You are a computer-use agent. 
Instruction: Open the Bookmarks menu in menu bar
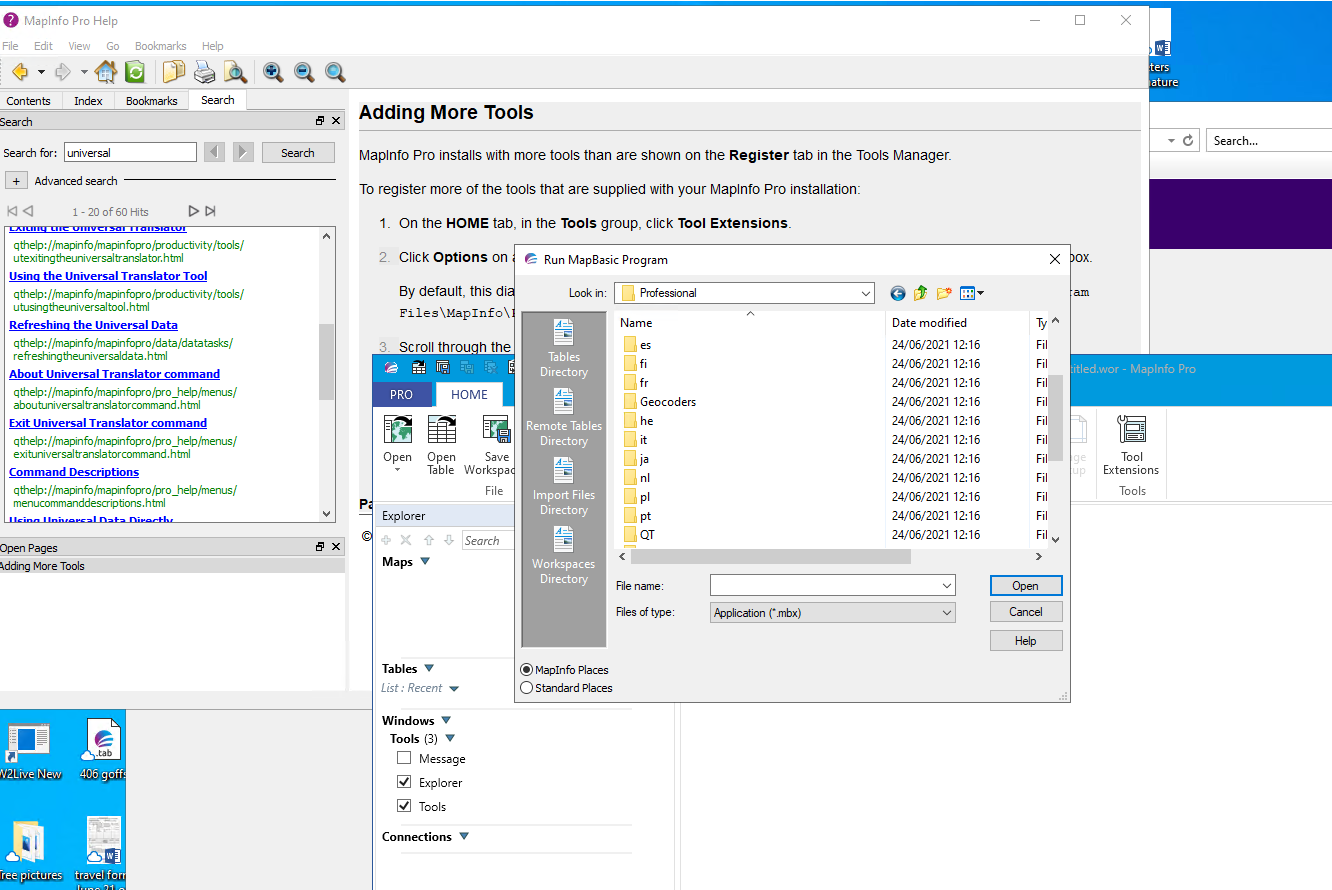161,46
